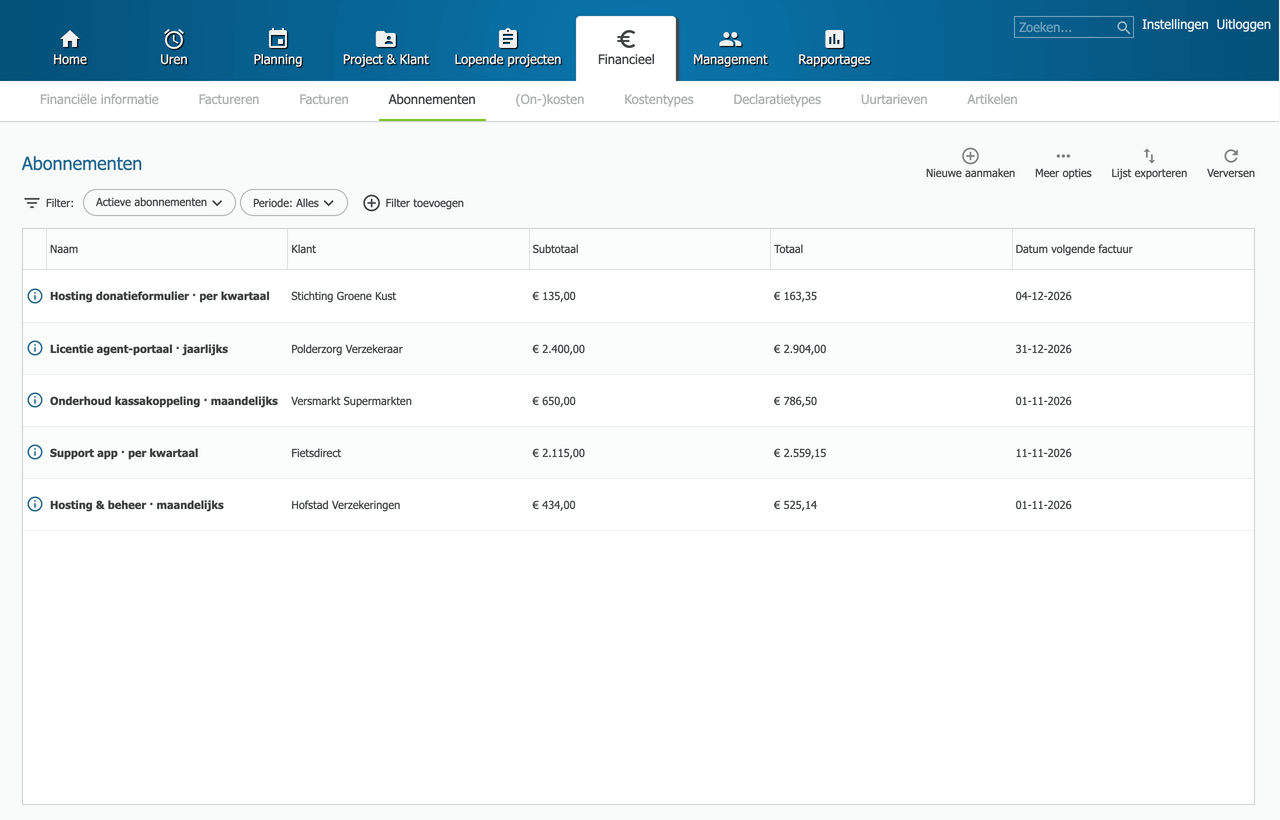Image resolution: width=1280 pixels, height=820 pixels.
Task: Click the Verversen refresh icon
Action: pyautogui.click(x=1231, y=156)
